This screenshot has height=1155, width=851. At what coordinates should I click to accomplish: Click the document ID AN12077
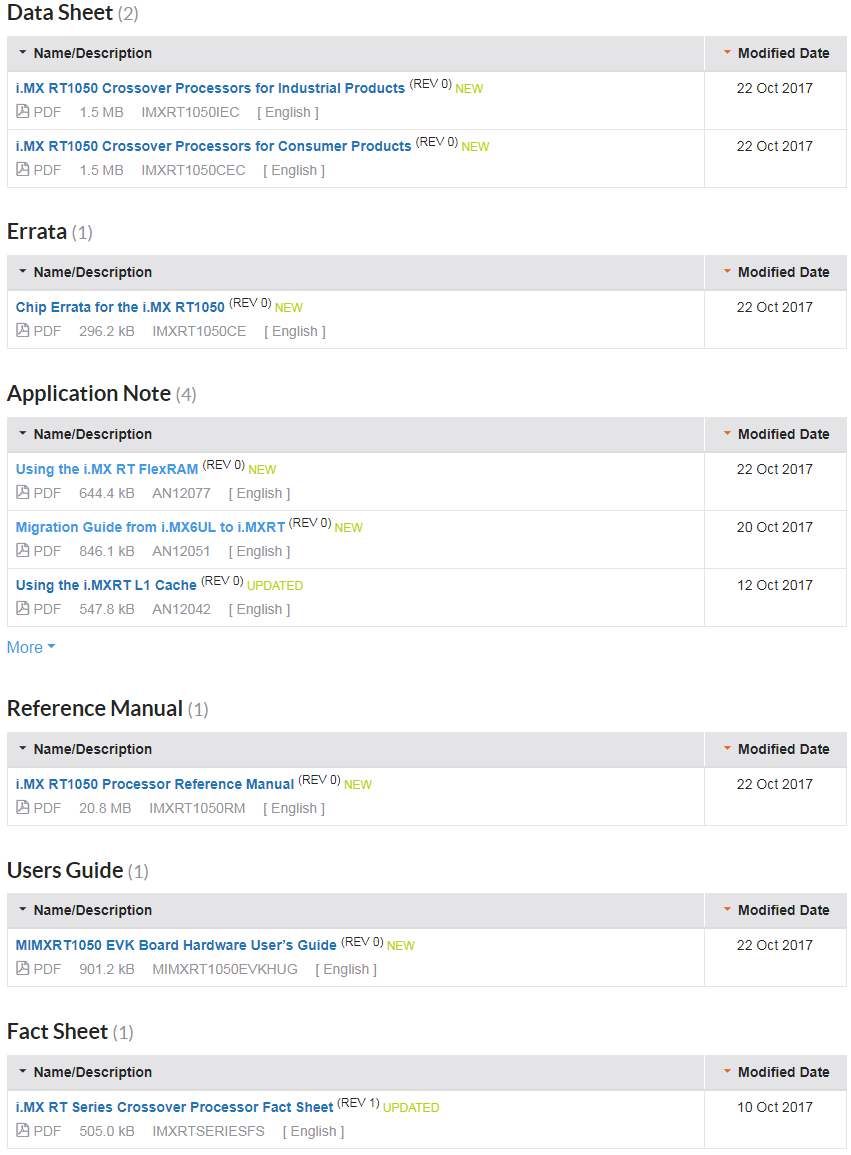pyautogui.click(x=181, y=493)
